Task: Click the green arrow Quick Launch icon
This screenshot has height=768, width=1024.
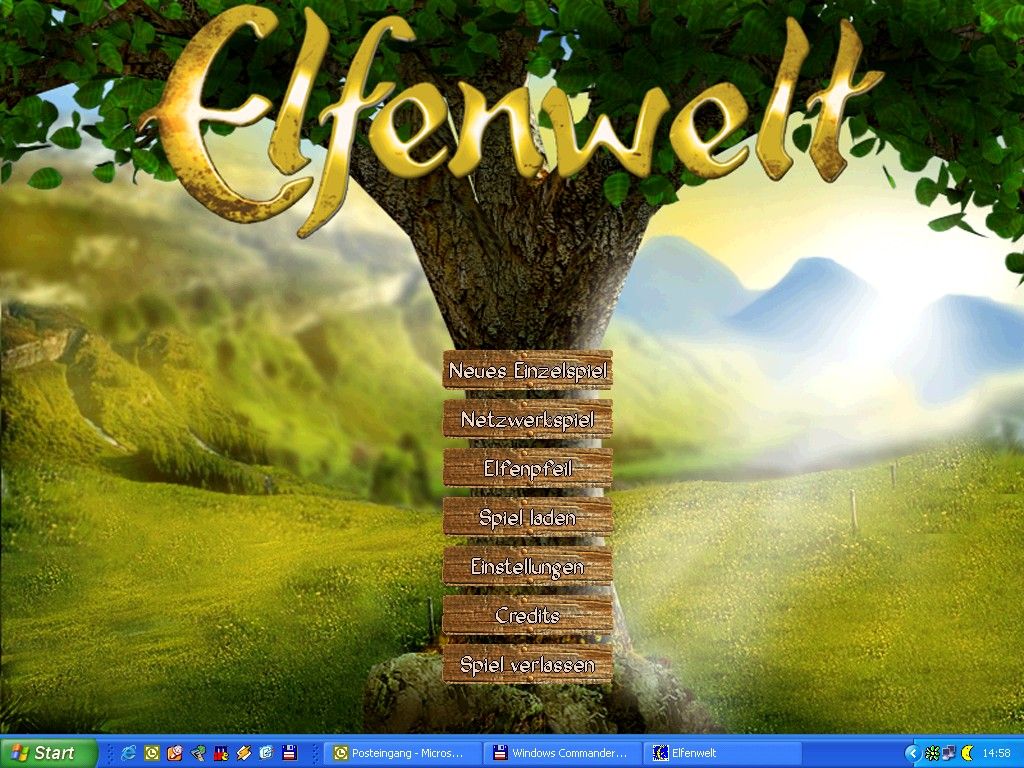Action: [198, 753]
